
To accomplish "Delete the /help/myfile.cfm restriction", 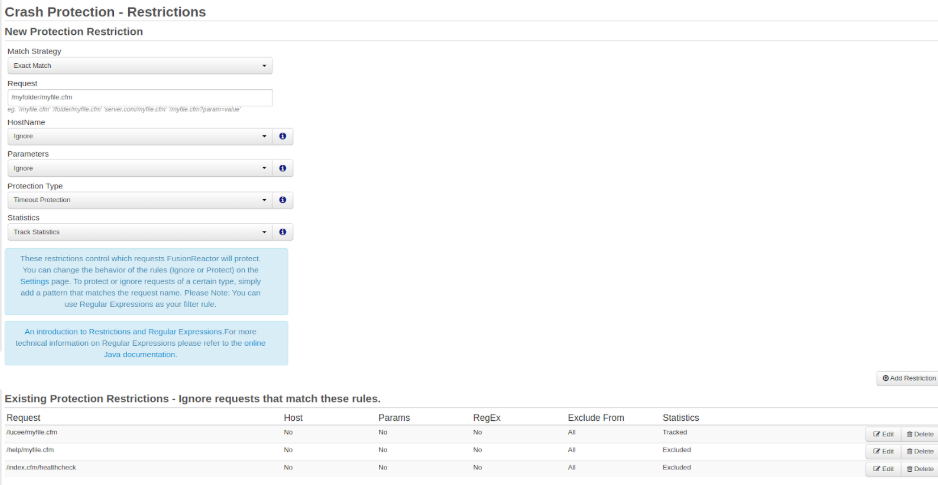I will [x=919, y=451].
